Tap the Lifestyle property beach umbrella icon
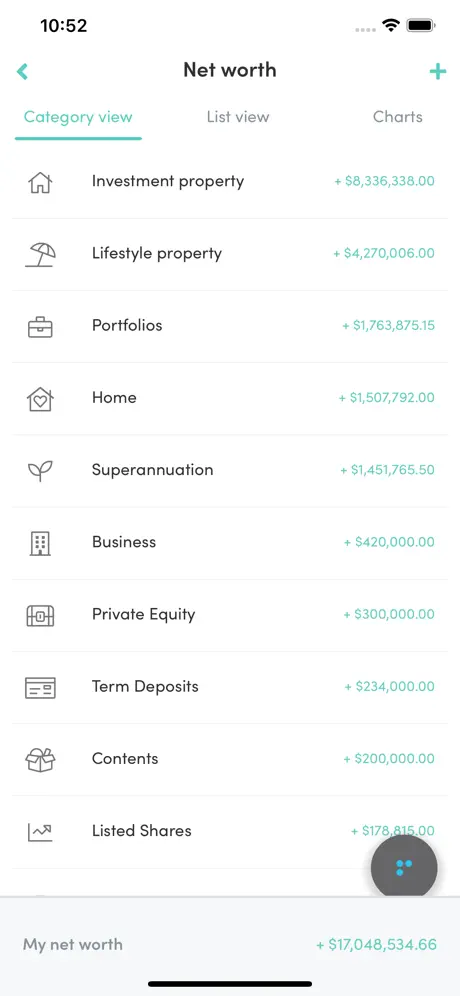Image resolution: width=460 pixels, height=996 pixels. click(40, 254)
